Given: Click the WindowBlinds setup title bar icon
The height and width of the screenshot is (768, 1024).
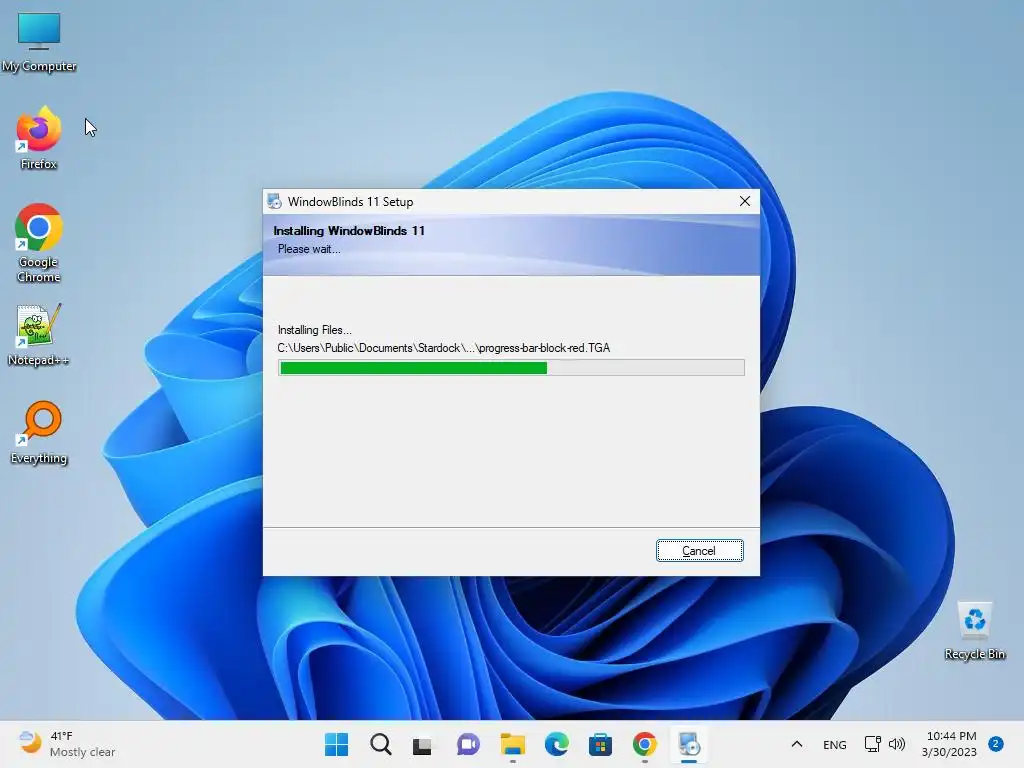Looking at the screenshot, I should click(274, 202).
